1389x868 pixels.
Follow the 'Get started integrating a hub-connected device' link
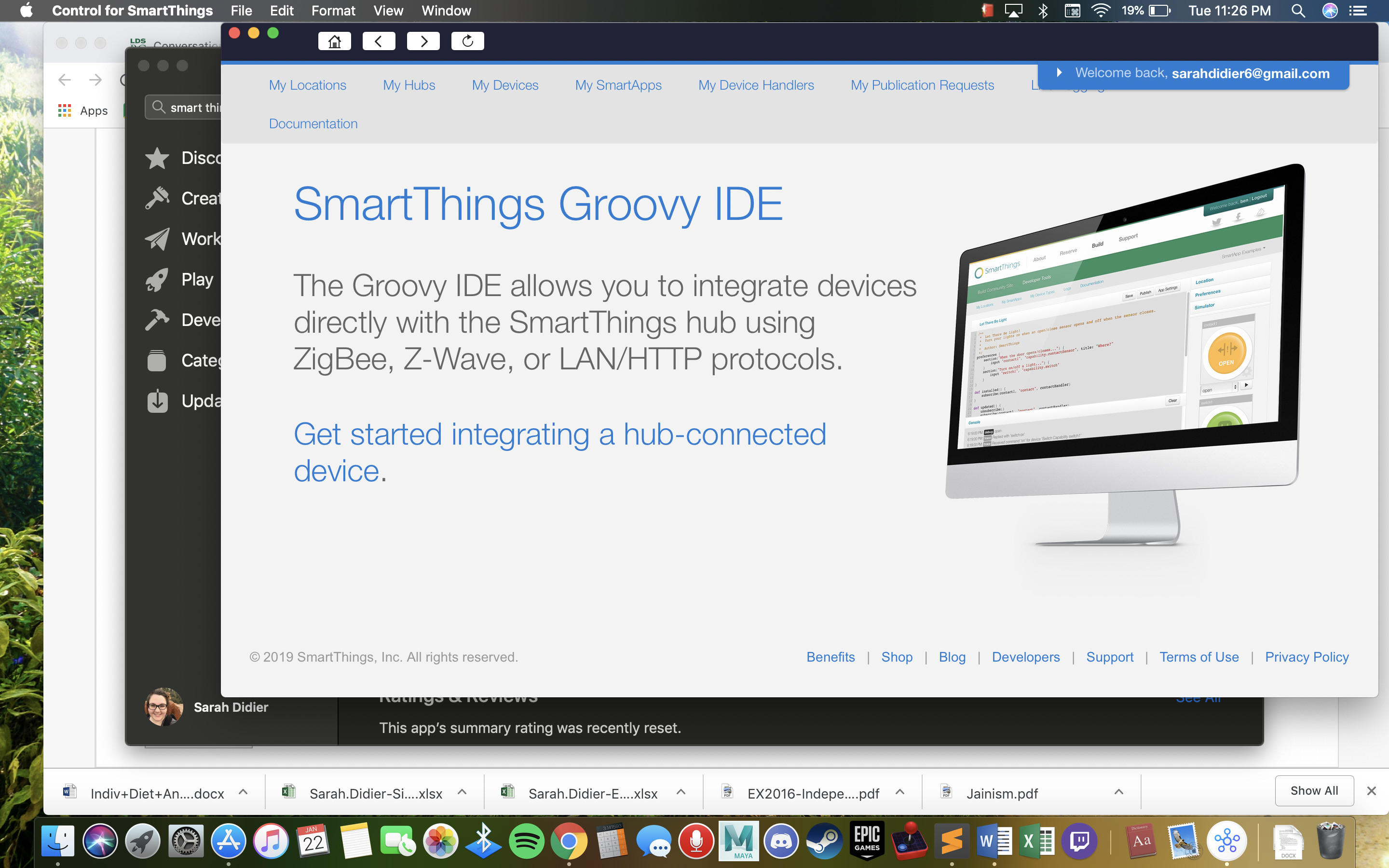click(x=559, y=452)
